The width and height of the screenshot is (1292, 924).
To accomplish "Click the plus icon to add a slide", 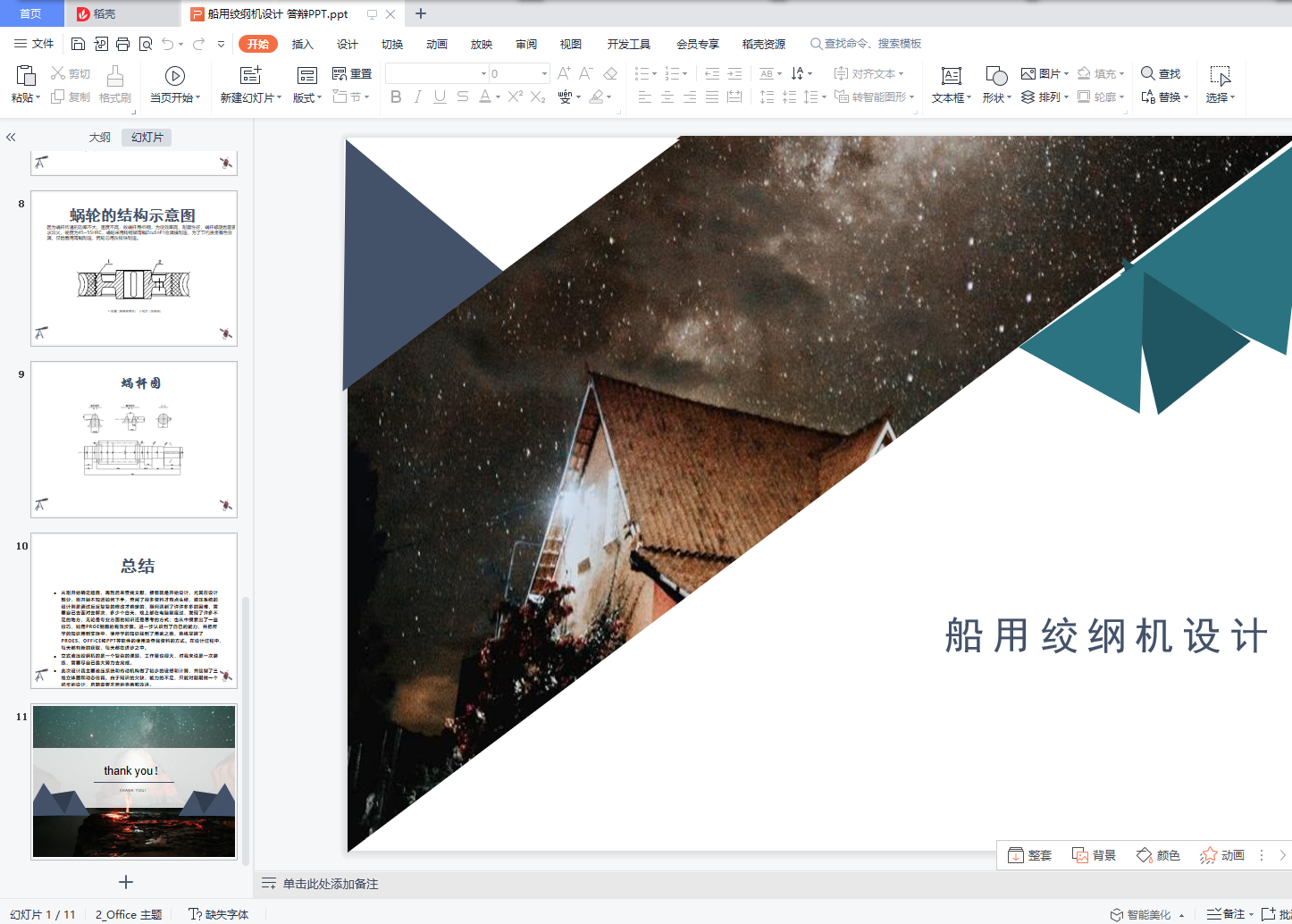I will tap(126, 882).
